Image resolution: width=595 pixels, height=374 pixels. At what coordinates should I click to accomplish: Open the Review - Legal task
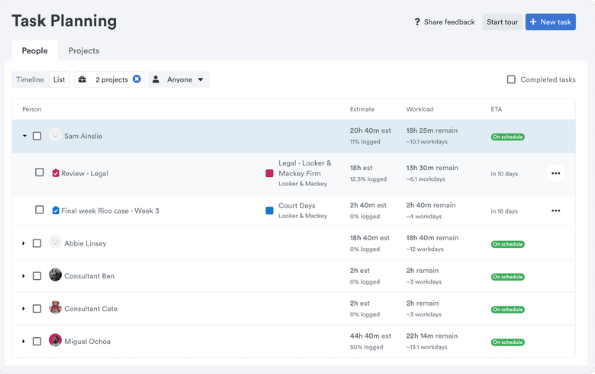point(85,173)
